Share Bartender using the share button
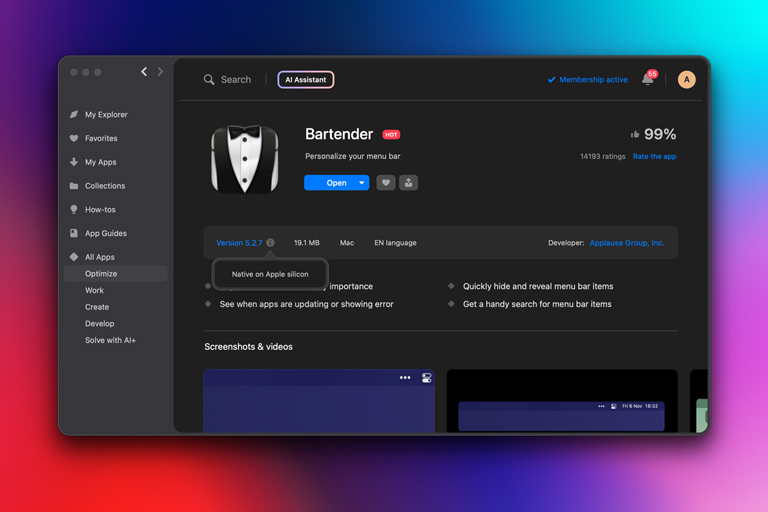768x512 pixels. tap(408, 183)
